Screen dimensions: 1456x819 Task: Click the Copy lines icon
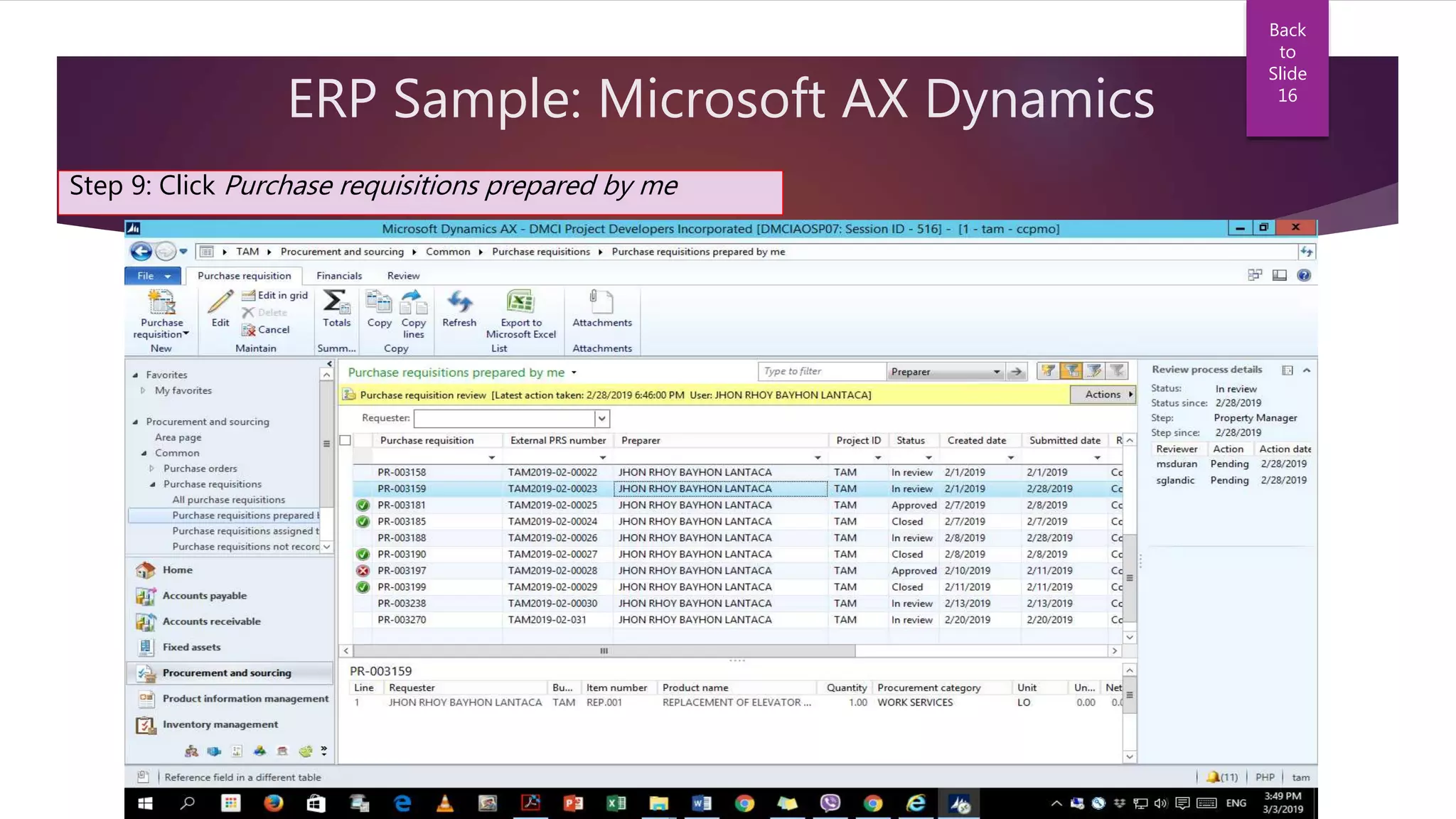coord(413,302)
